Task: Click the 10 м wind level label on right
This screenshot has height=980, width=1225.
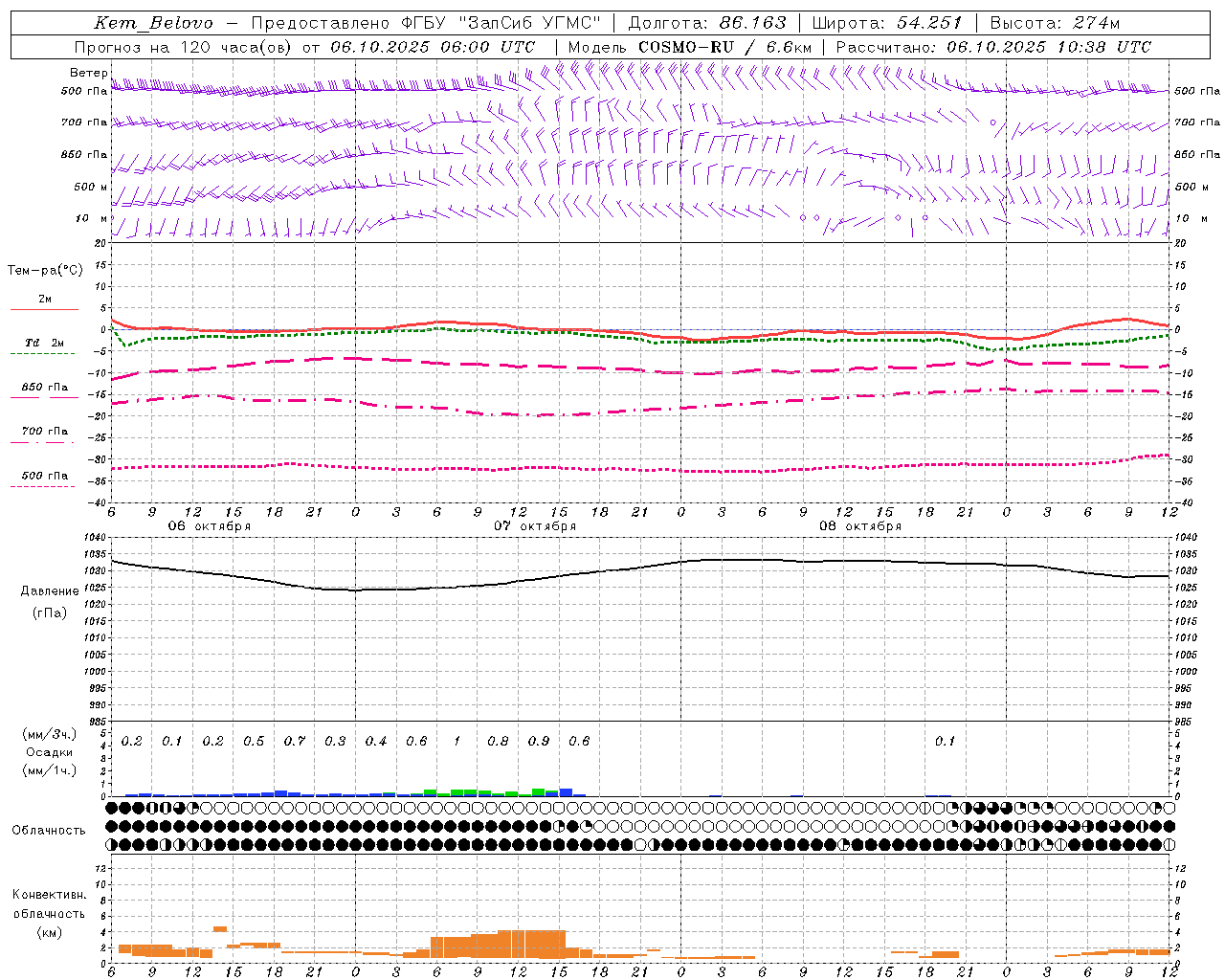Action: tap(1191, 218)
